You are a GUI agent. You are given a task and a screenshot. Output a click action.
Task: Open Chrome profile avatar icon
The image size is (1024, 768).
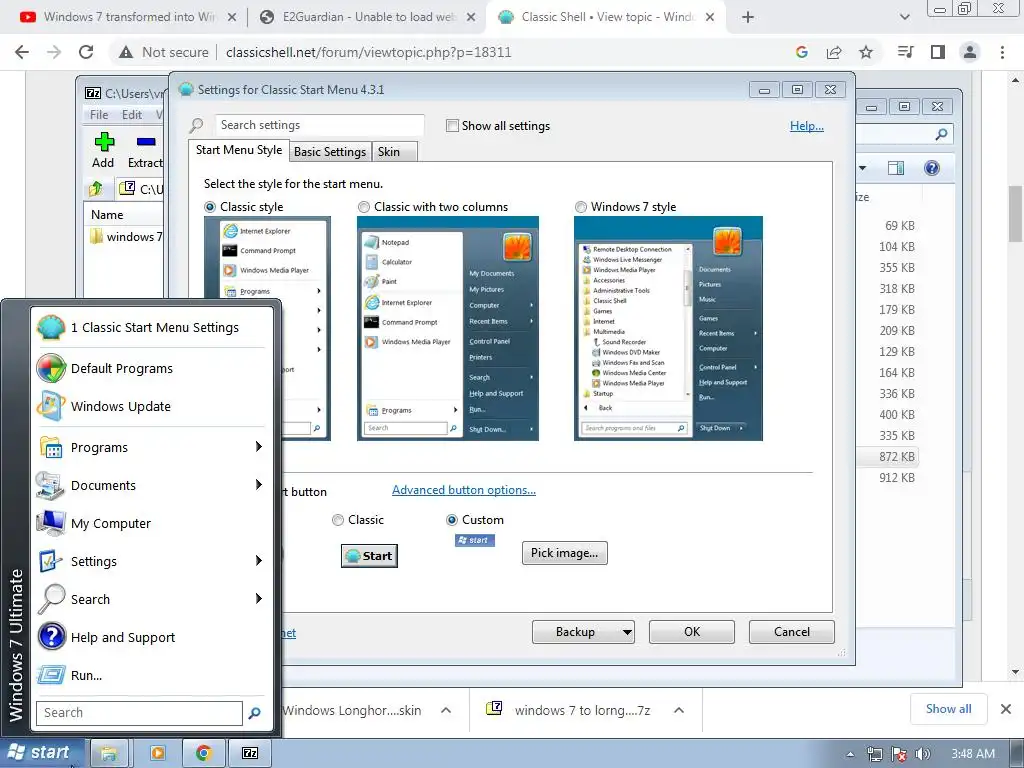point(970,52)
